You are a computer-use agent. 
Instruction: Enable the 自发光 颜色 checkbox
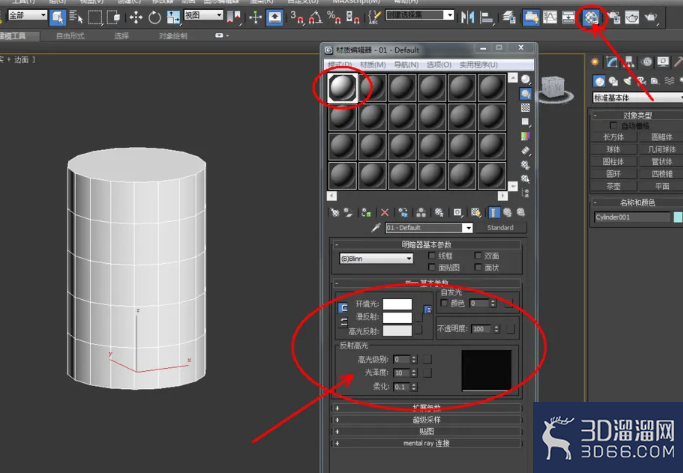(444, 303)
